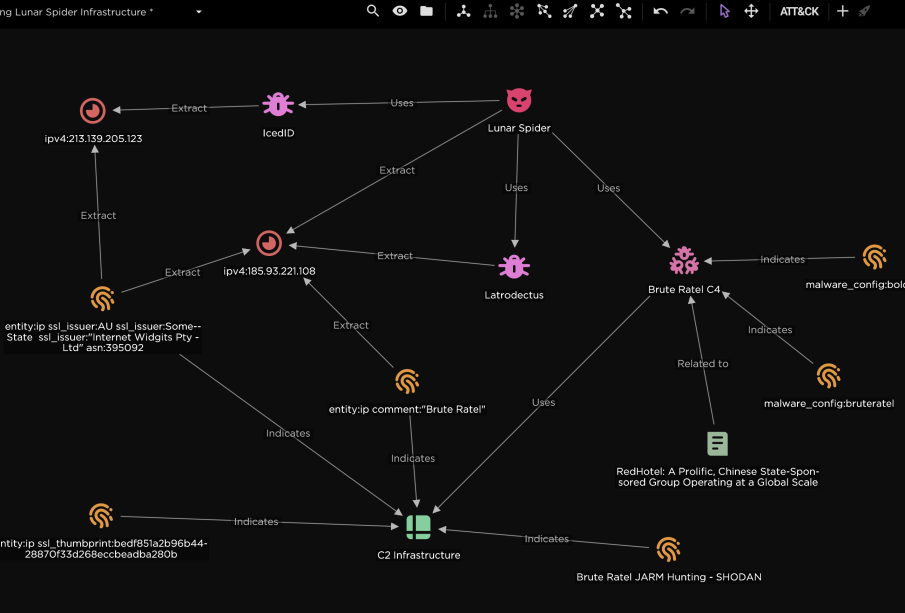Toggle visibility eye icon in toolbar

[x=399, y=11]
